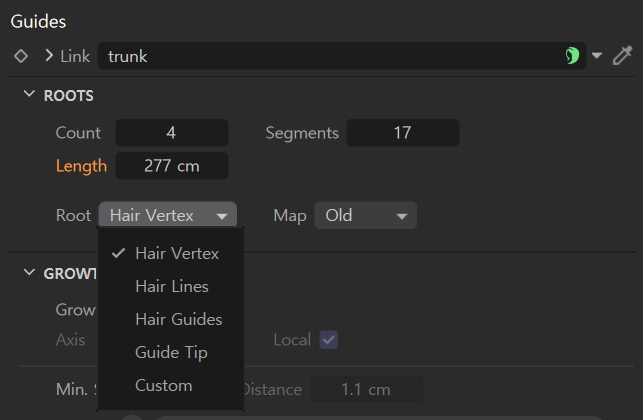Click the green hair object icon
The height and width of the screenshot is (420, 643).
(x=572, y=56)
